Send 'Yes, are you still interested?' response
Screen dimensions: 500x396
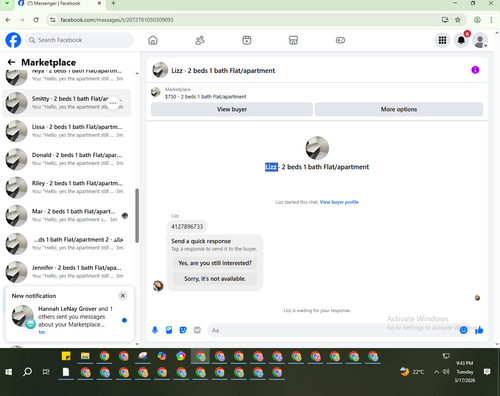[215, 263]
